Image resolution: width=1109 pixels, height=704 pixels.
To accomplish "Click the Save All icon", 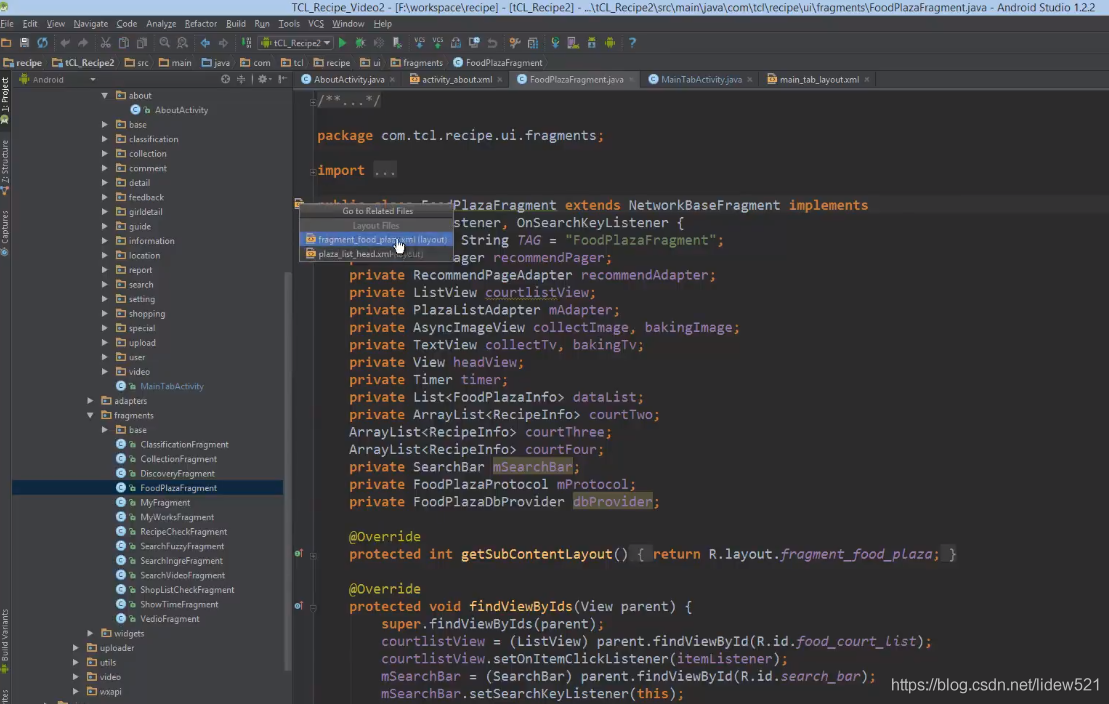I will point(24,43).
